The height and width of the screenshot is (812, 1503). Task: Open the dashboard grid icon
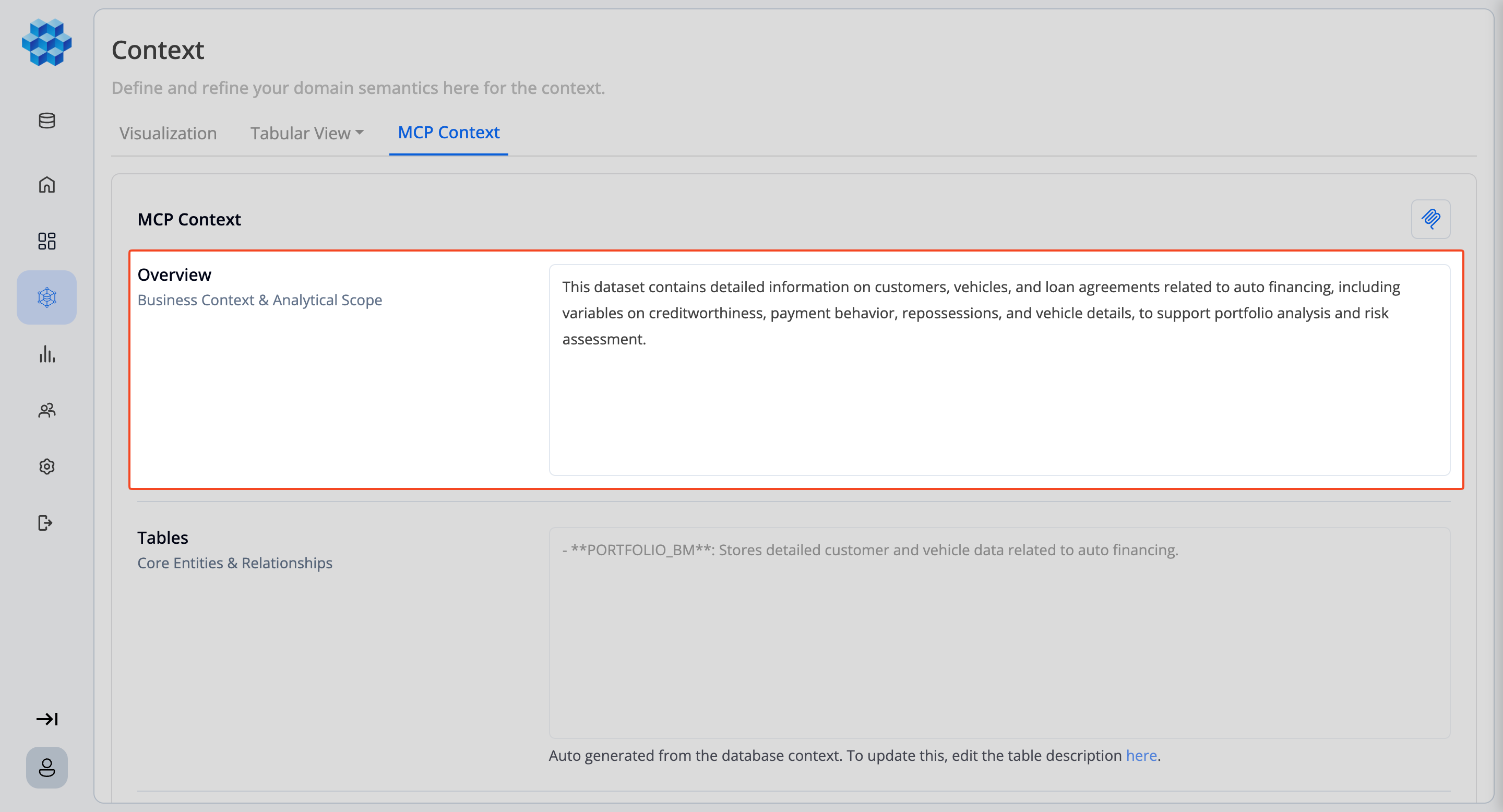tap(46, 241)
